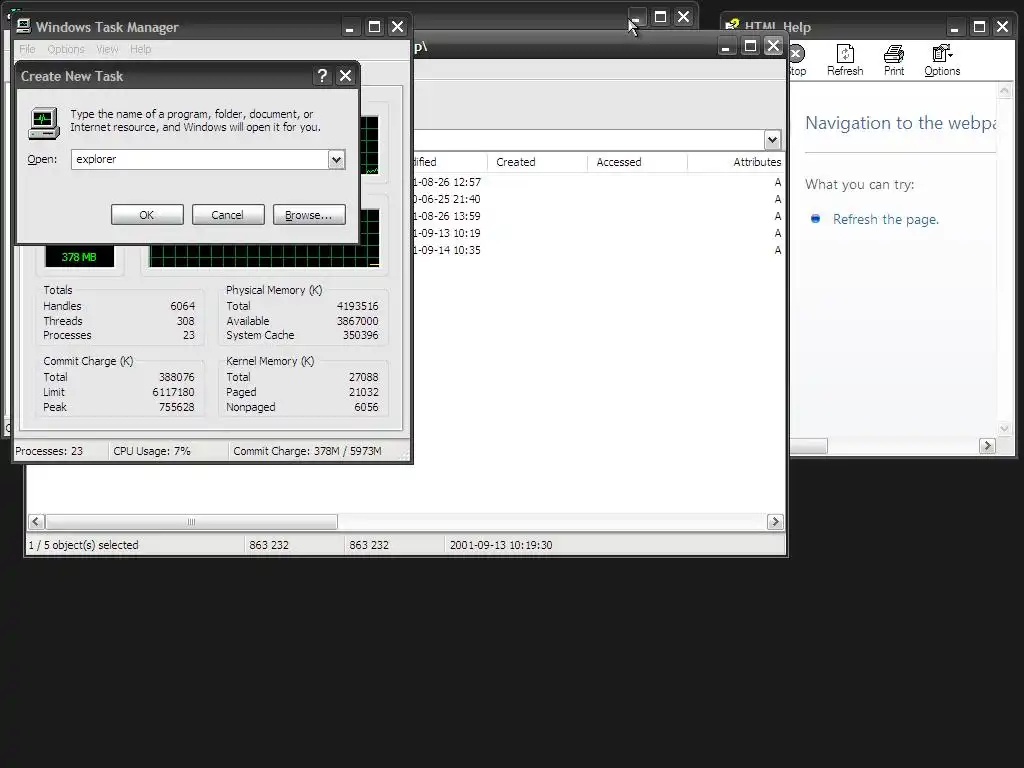The width and height of the screenshot is (1024, 768).
Task: Click the Task Manager title bar icon
Action: point(24,26)
